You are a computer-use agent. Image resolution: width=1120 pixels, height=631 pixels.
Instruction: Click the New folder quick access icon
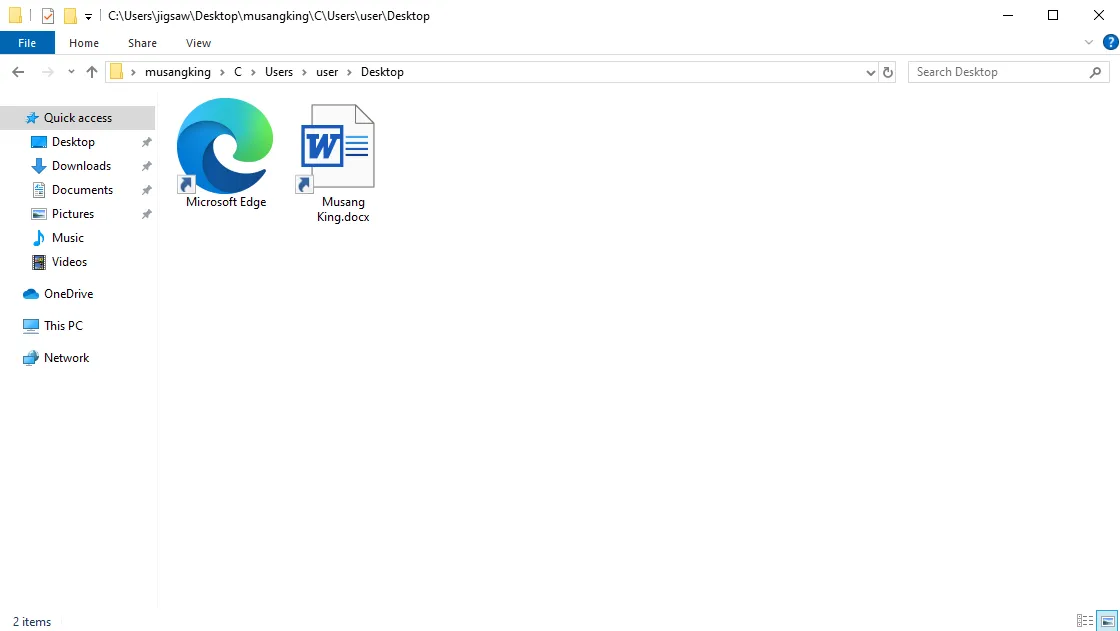pyautogui.click(x=70, y=16)
